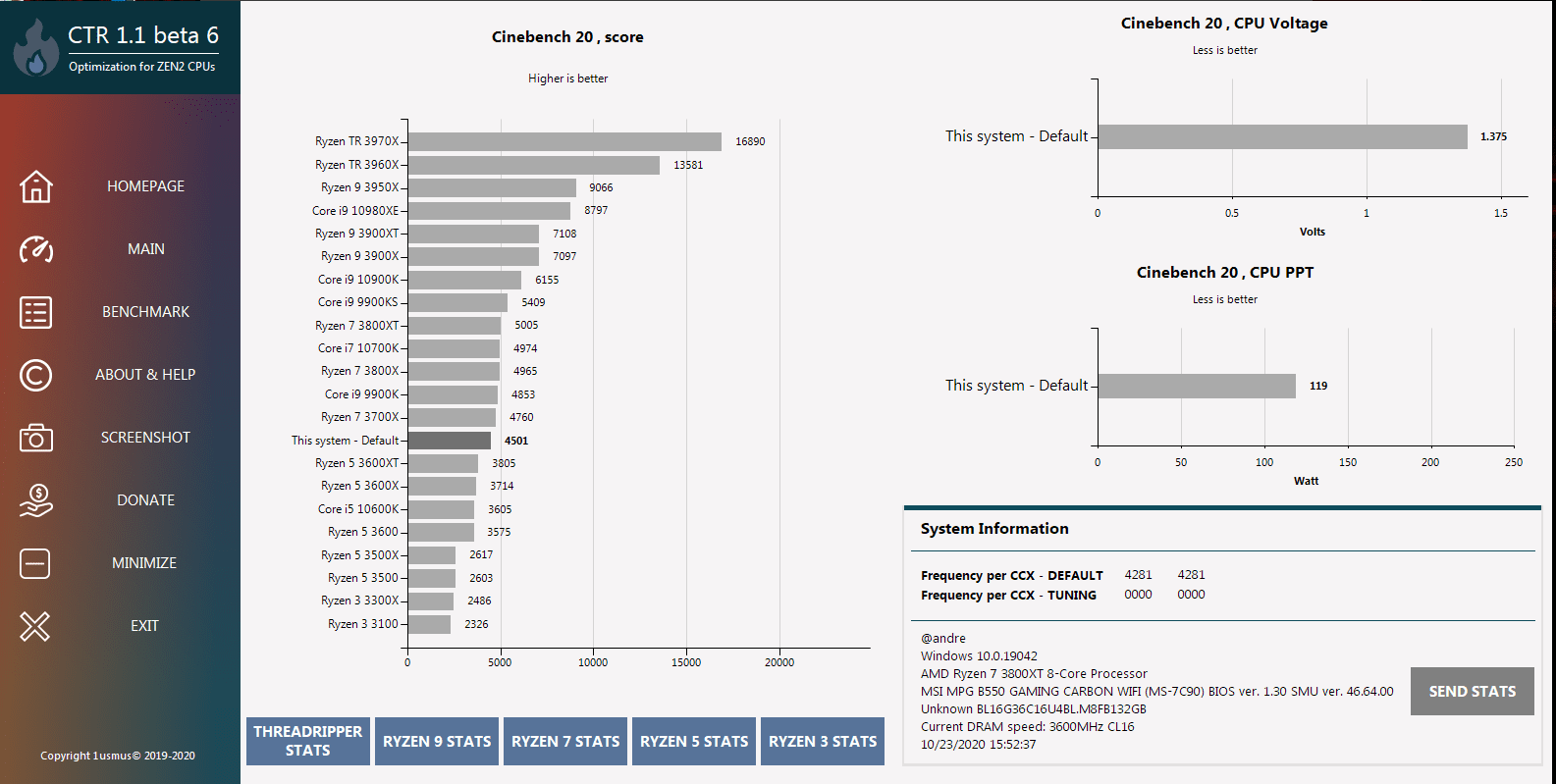The image size is (1556, 784).
Task: Click the Core i9 10980XE label
Action: [x=355, y=210]
